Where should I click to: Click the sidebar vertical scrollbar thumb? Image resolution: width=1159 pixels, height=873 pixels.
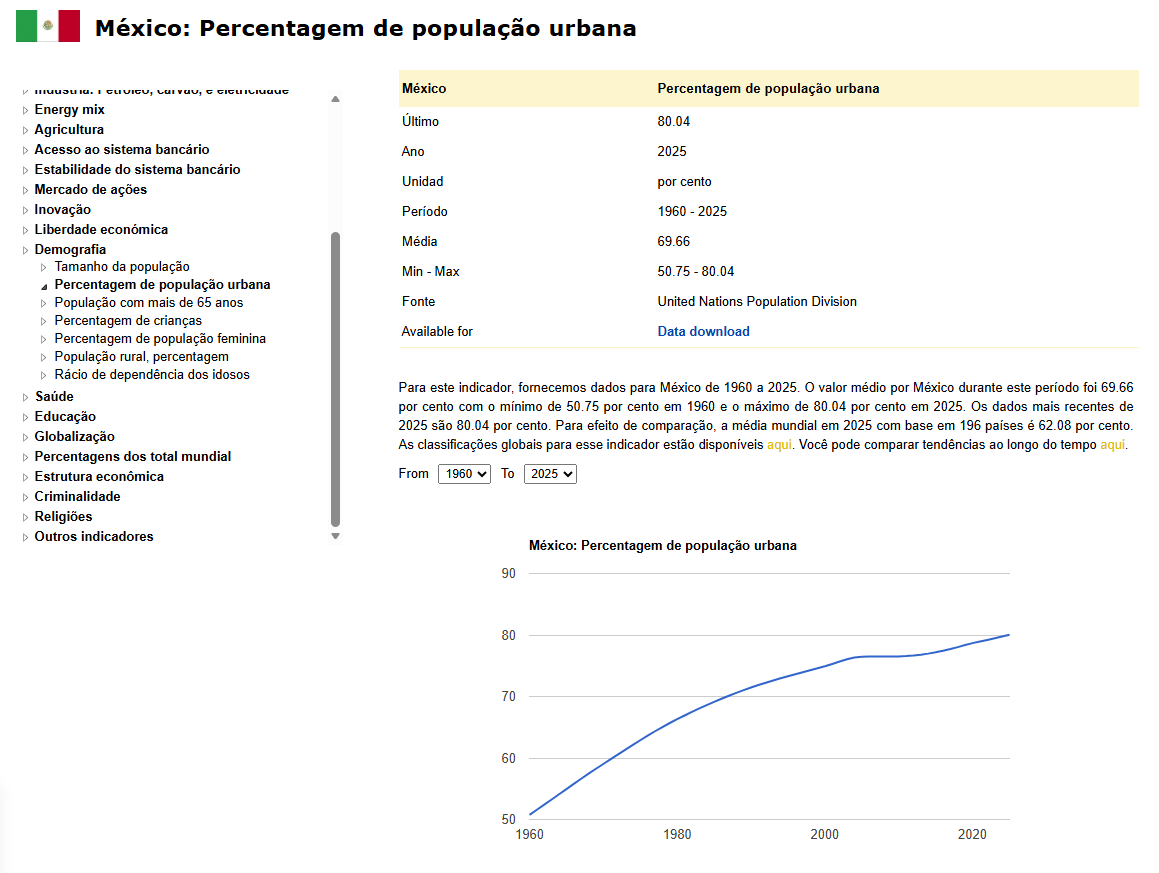(336, 379)
